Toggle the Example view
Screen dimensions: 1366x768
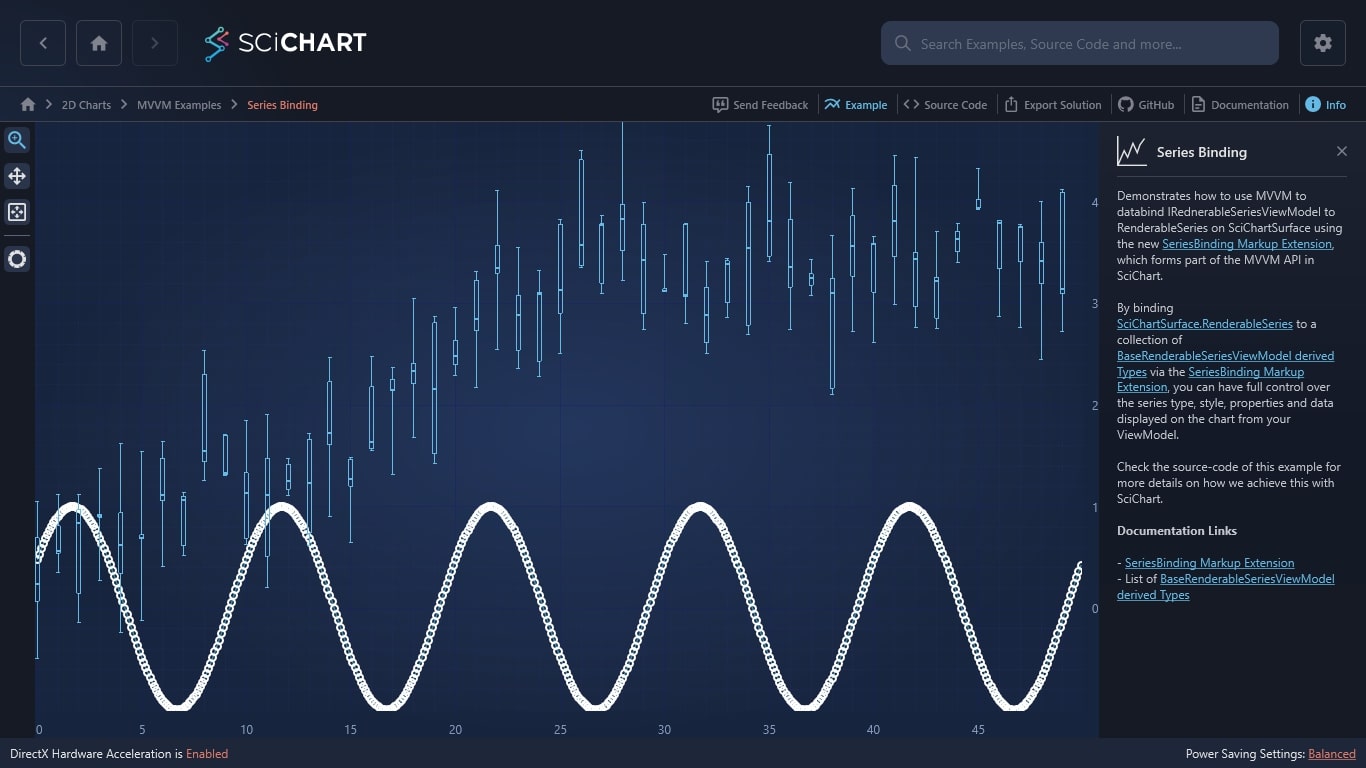click(x=856, y=104)
